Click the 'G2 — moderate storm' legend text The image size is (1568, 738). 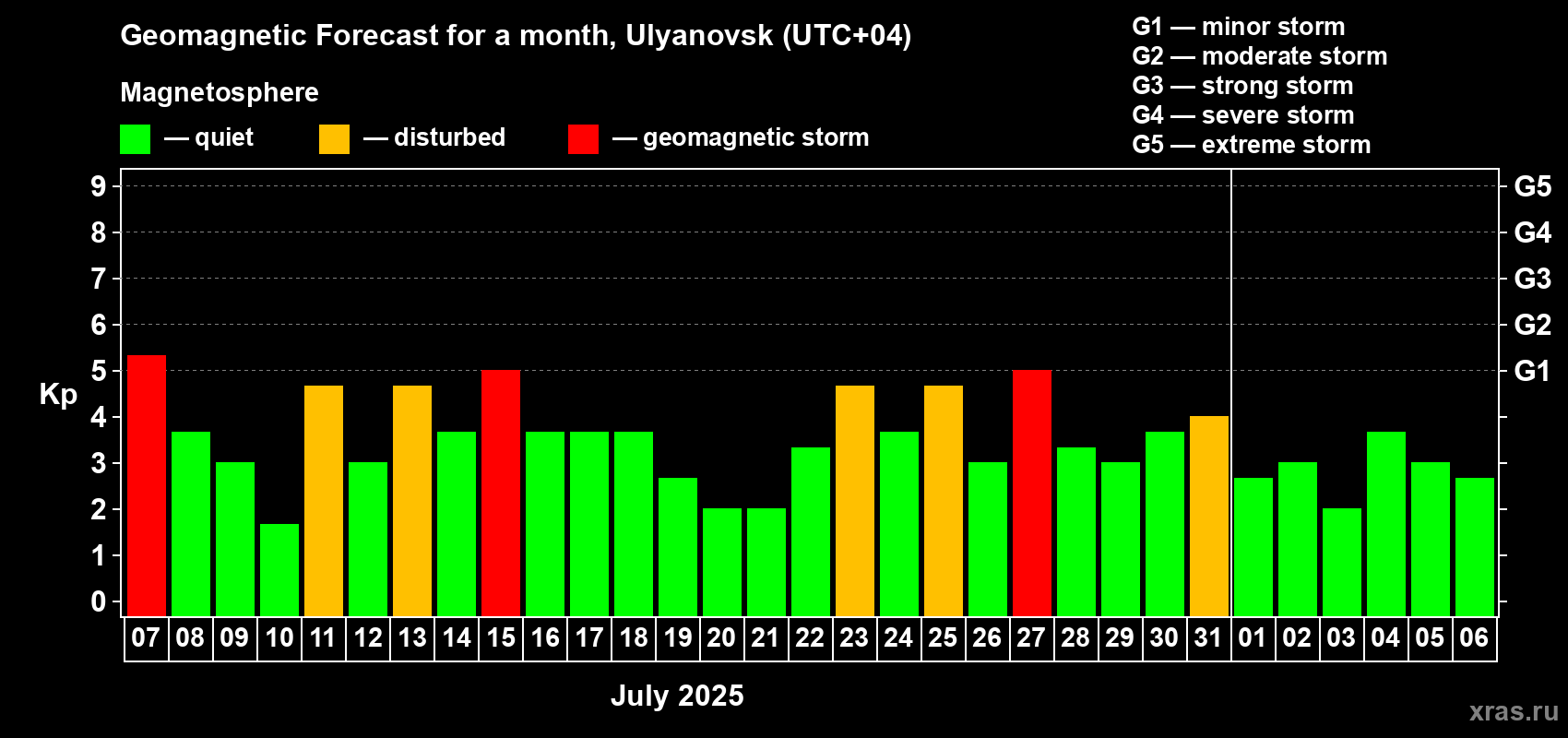pos(1260,56)
